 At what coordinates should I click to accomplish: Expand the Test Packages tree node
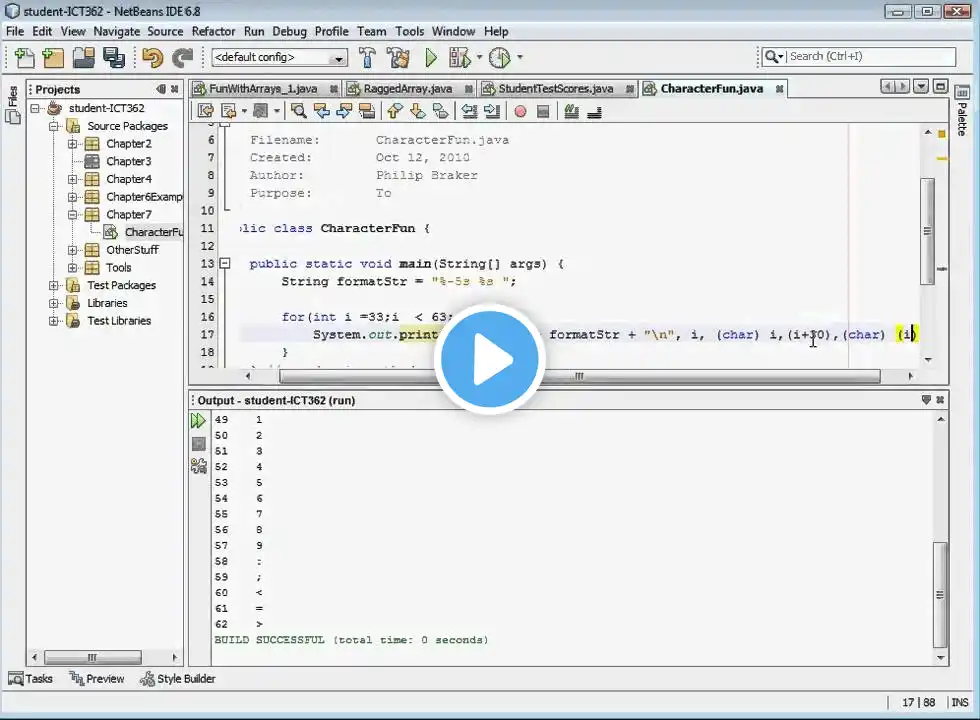[x=54, y=286]
